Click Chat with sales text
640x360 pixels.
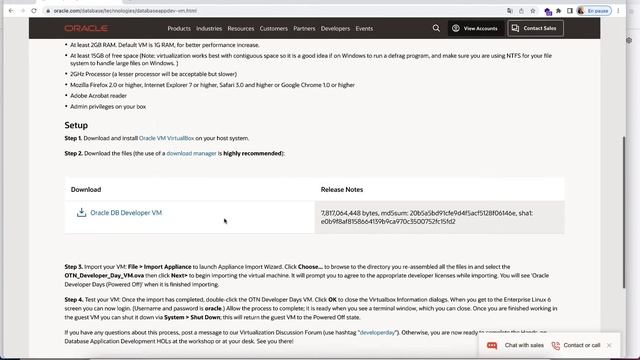pos(524,345)
